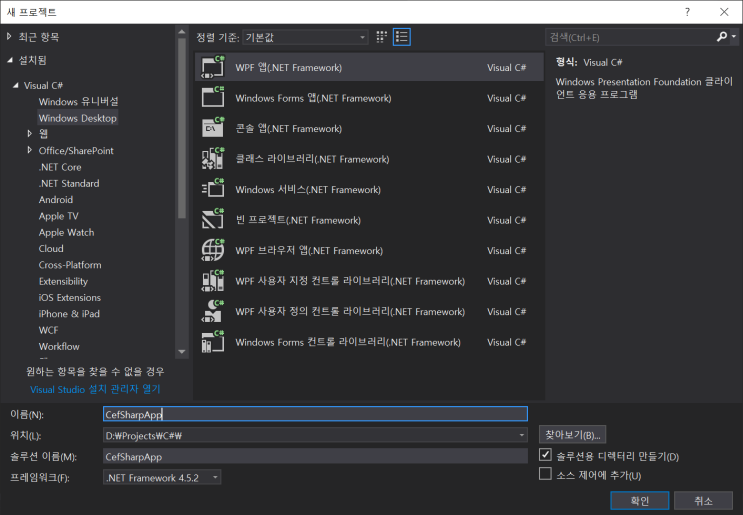Viewport: 743px width, 515px height.
Task: Select WCF category
Action: click(x=48, y=330)
